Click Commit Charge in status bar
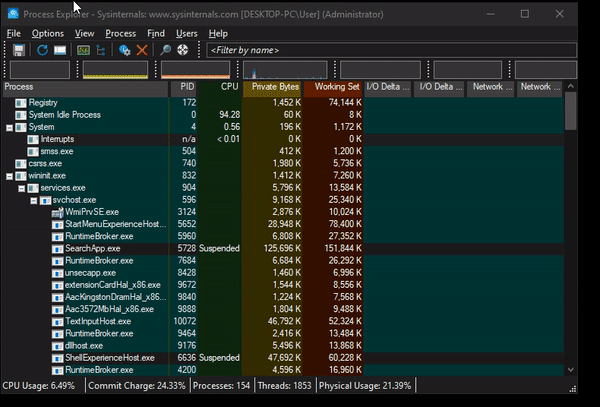The image size is (600, 407). pyautogui.click(x=137, y=386)
